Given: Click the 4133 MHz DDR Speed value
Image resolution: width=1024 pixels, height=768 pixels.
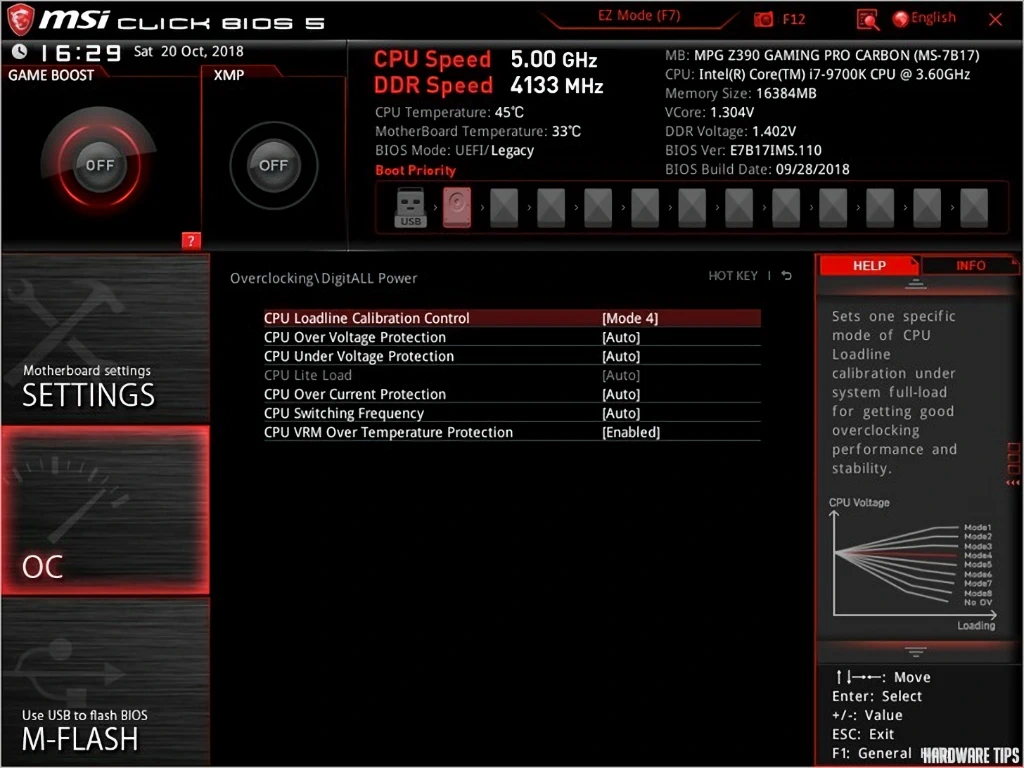Looking at the screenshot, I should [557, 86].
